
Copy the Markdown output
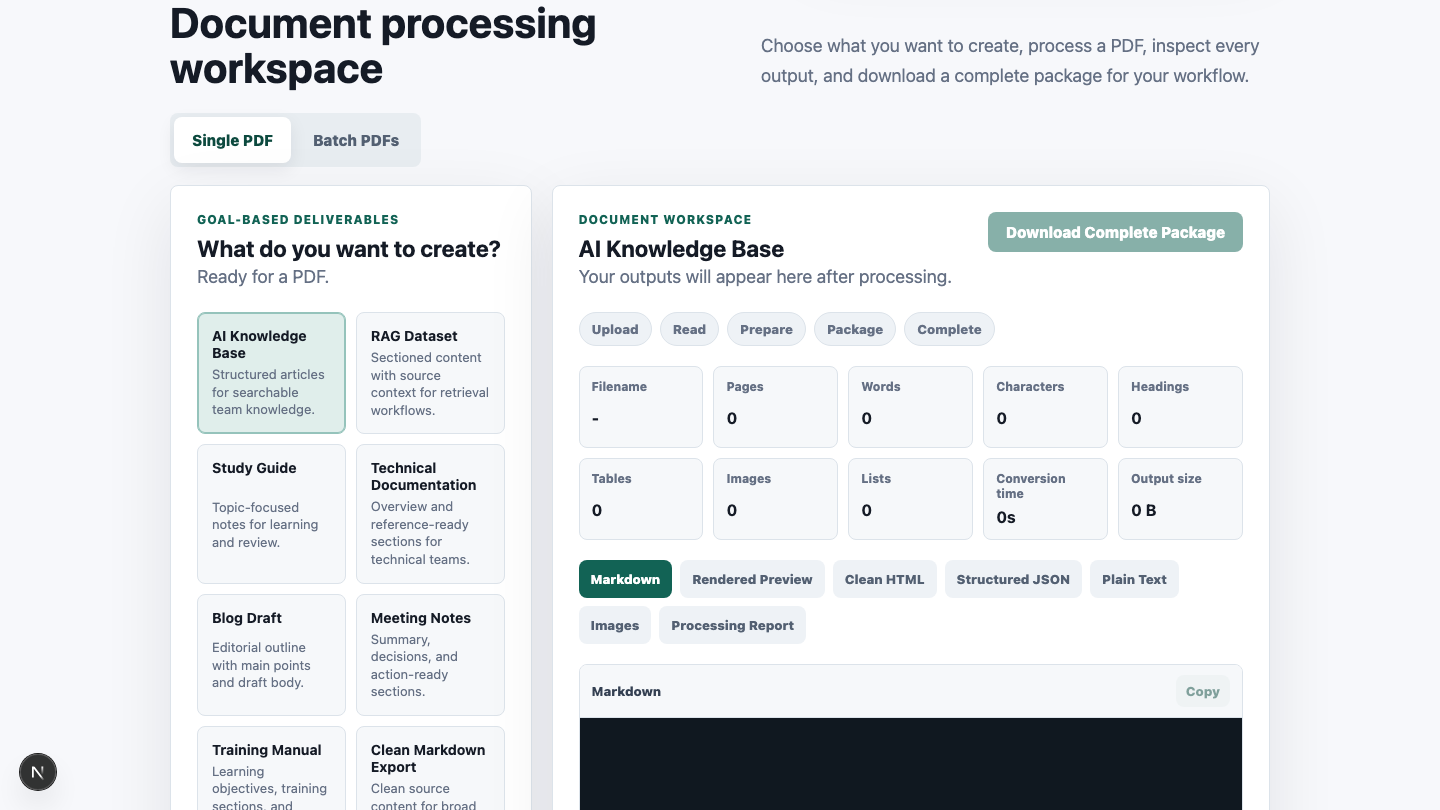tap(1203, 691)
